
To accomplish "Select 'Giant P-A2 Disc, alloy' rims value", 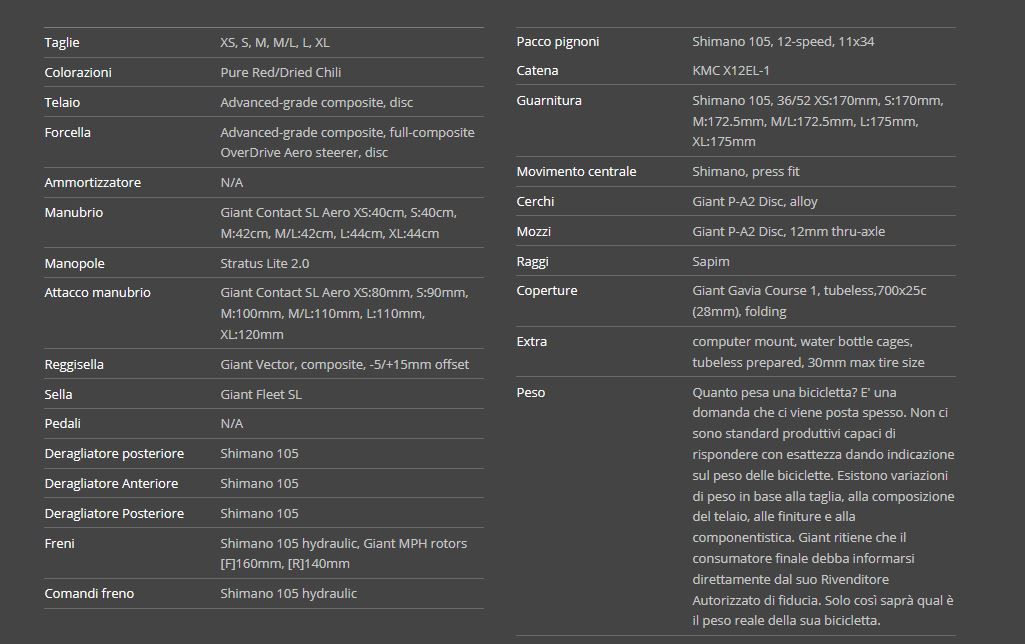I will pos(755,202).
